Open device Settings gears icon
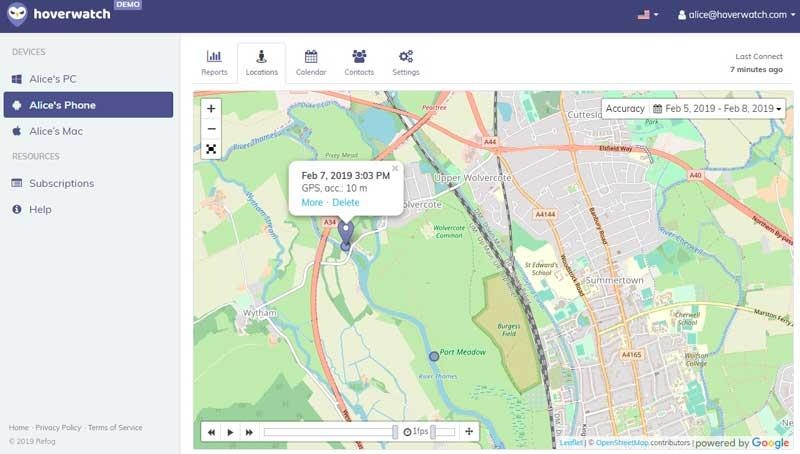 tap(406, 63)
